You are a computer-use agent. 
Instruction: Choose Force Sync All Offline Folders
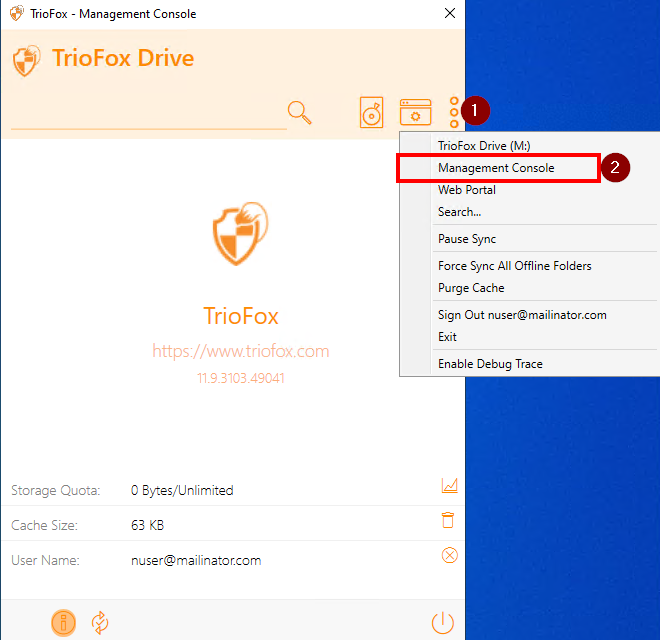click(x=530, y=266)
